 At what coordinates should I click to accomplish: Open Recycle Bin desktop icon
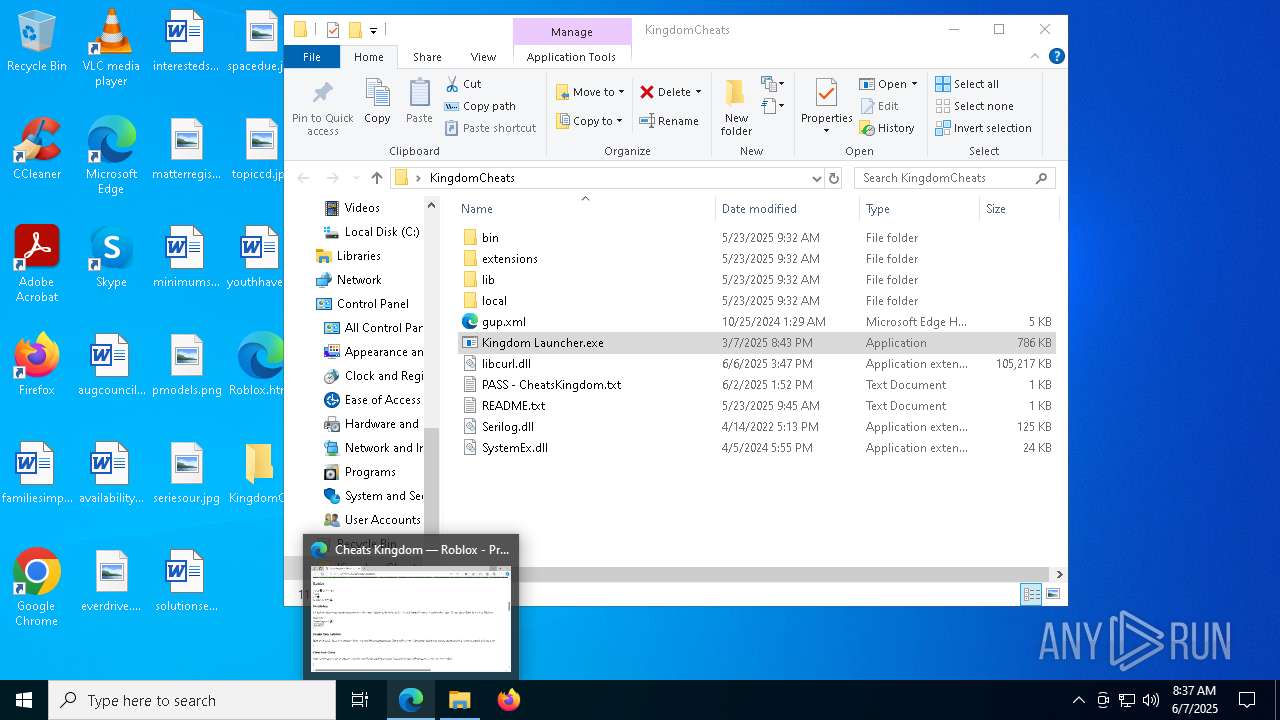[x=36, y=42]
